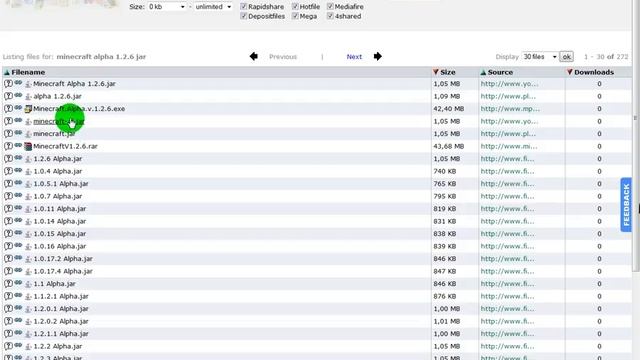The height and width of the screenshot is (360, 640).
Task: Click the info icon for 1.2.1.1 Alpha.jar
Action: [8, 333]
